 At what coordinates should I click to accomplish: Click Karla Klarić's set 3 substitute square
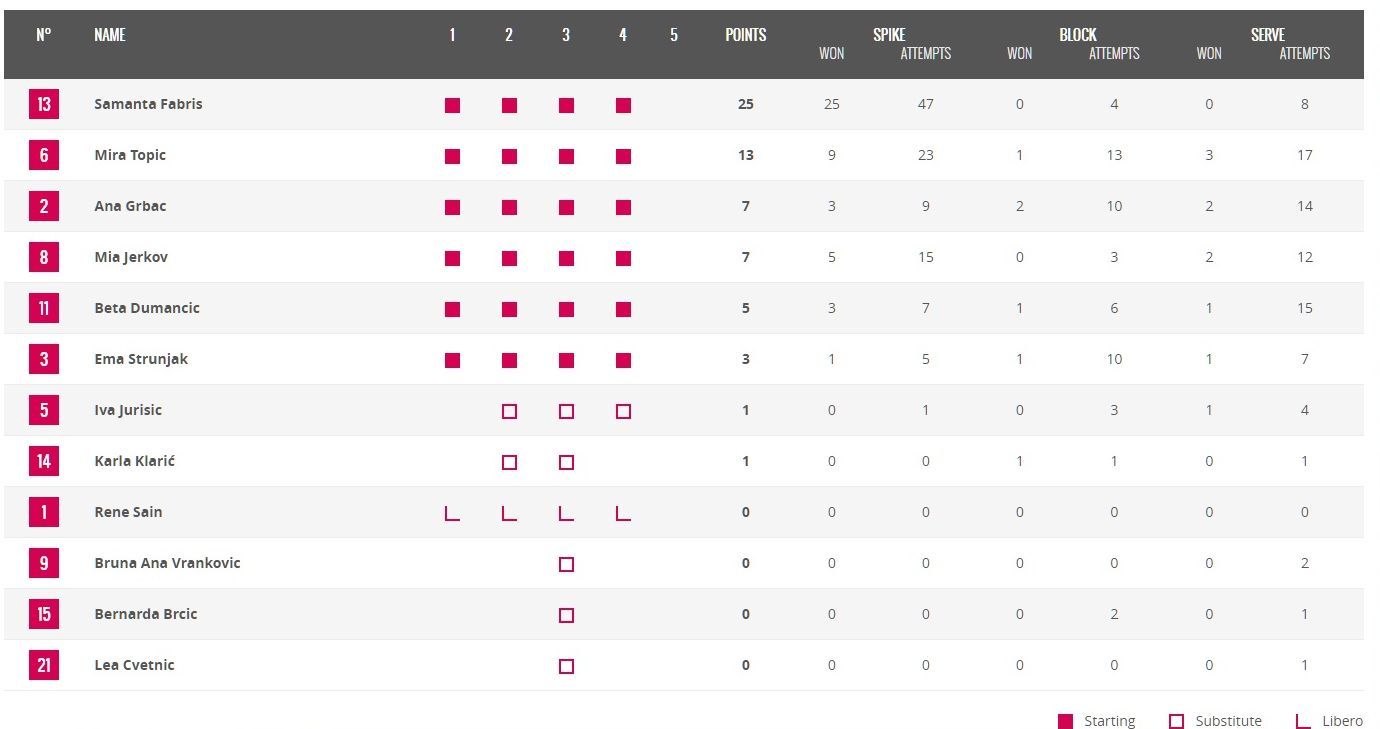click(566, 462)
